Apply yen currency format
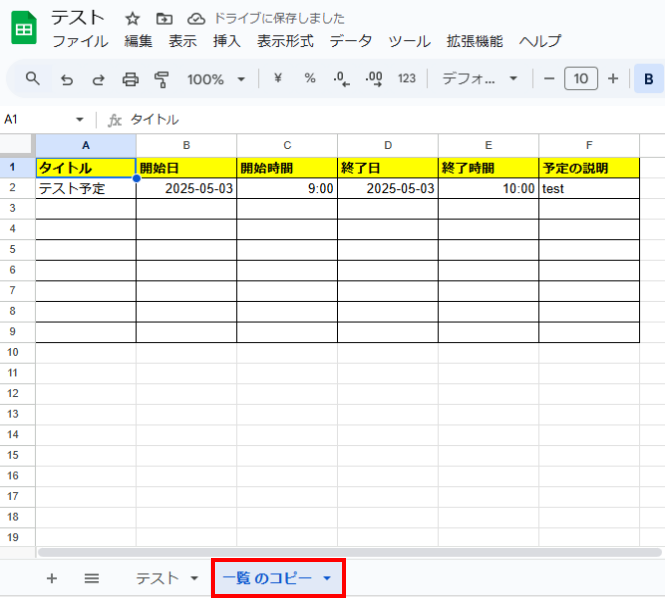Screen dimensions: 665x598 tap(278, 78)
